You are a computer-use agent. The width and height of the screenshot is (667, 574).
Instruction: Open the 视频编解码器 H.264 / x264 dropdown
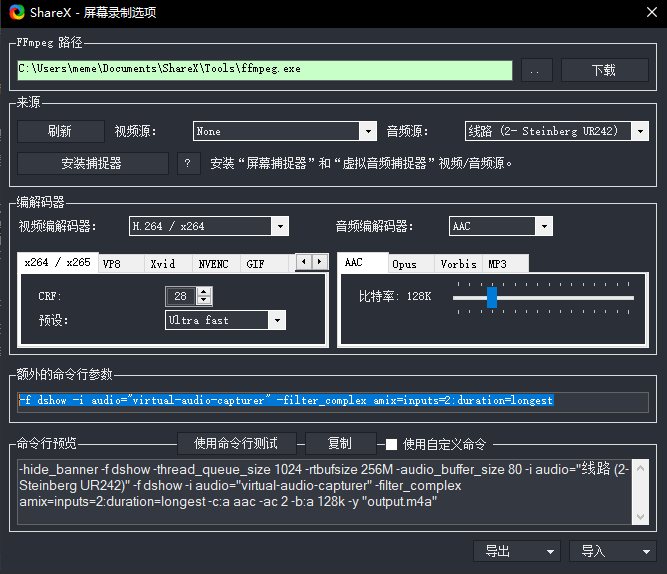pyautogui.click(x=209, y=226)
